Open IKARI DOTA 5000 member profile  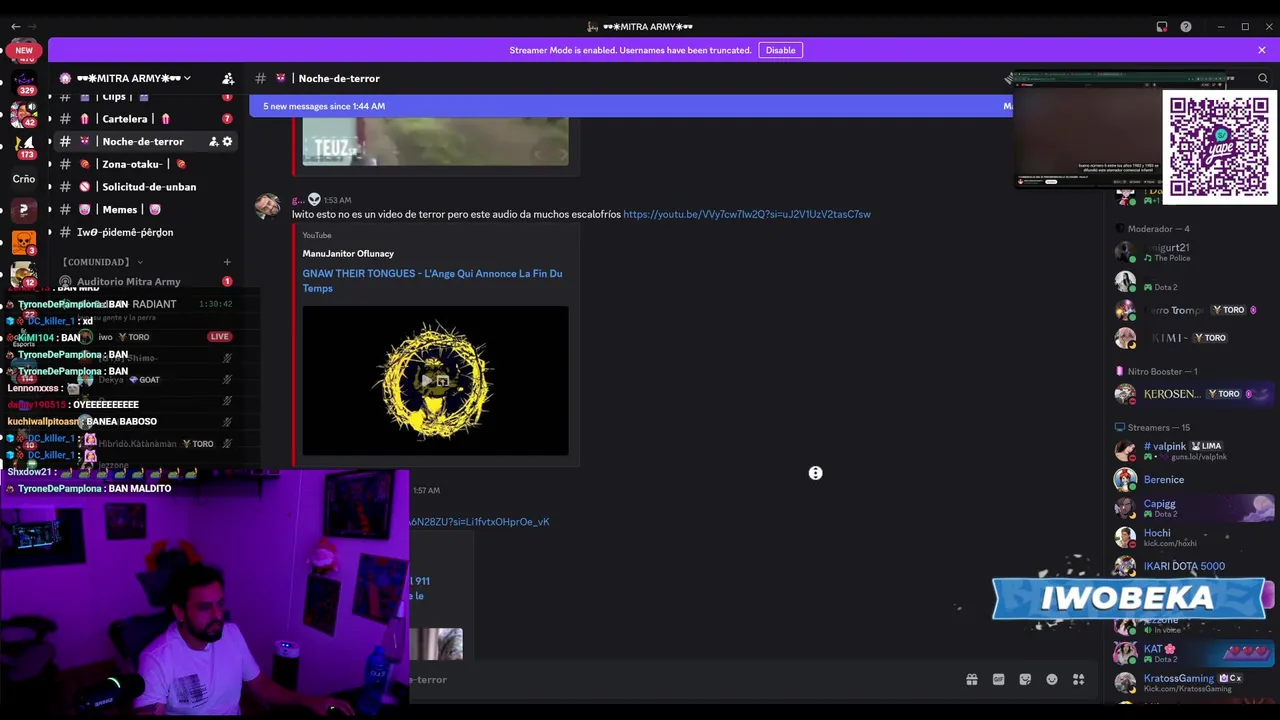[x=1193, y=566]
